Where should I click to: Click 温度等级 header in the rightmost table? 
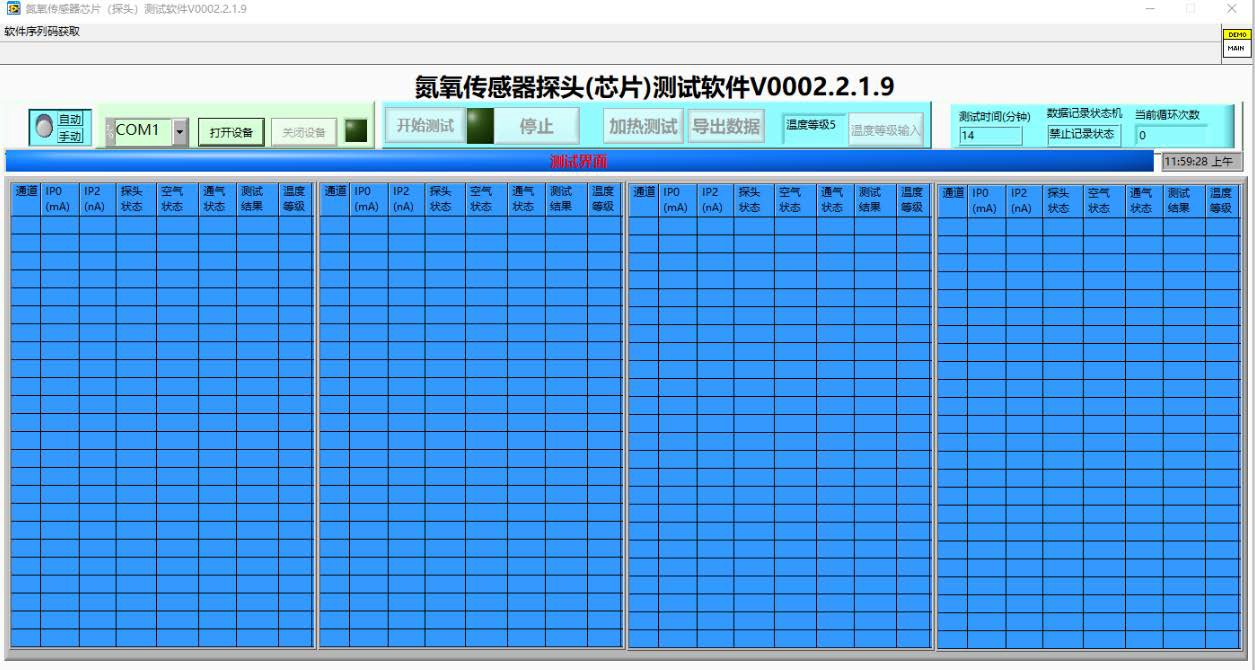point(1222,201)
